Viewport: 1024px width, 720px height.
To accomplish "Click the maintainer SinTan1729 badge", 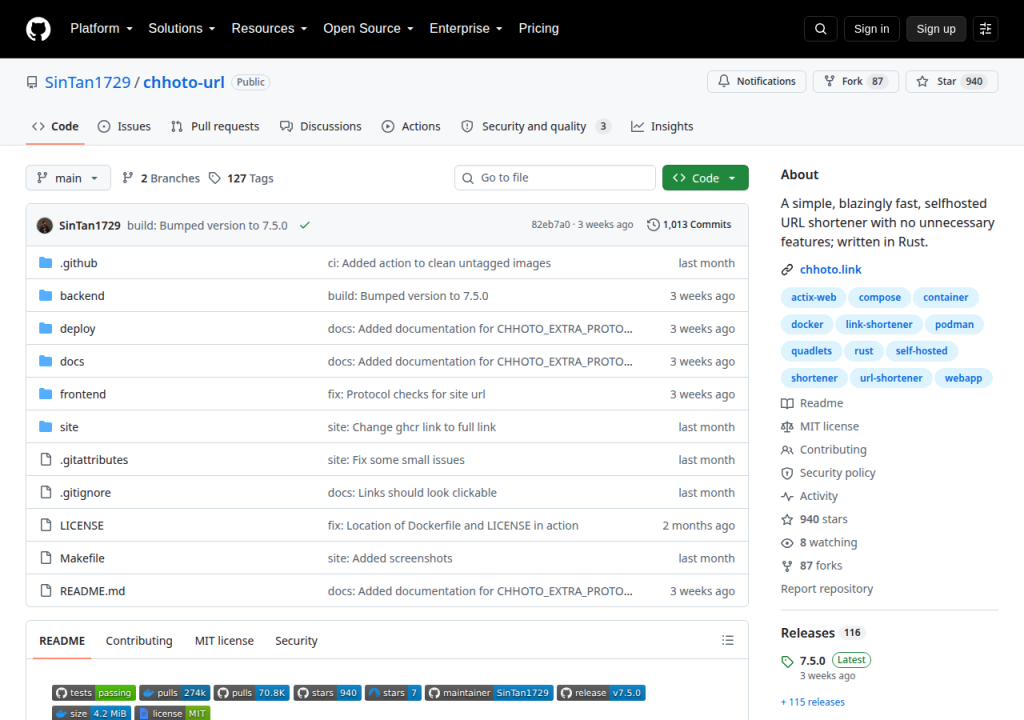I will pyautogui.click(x=489, y=693).
